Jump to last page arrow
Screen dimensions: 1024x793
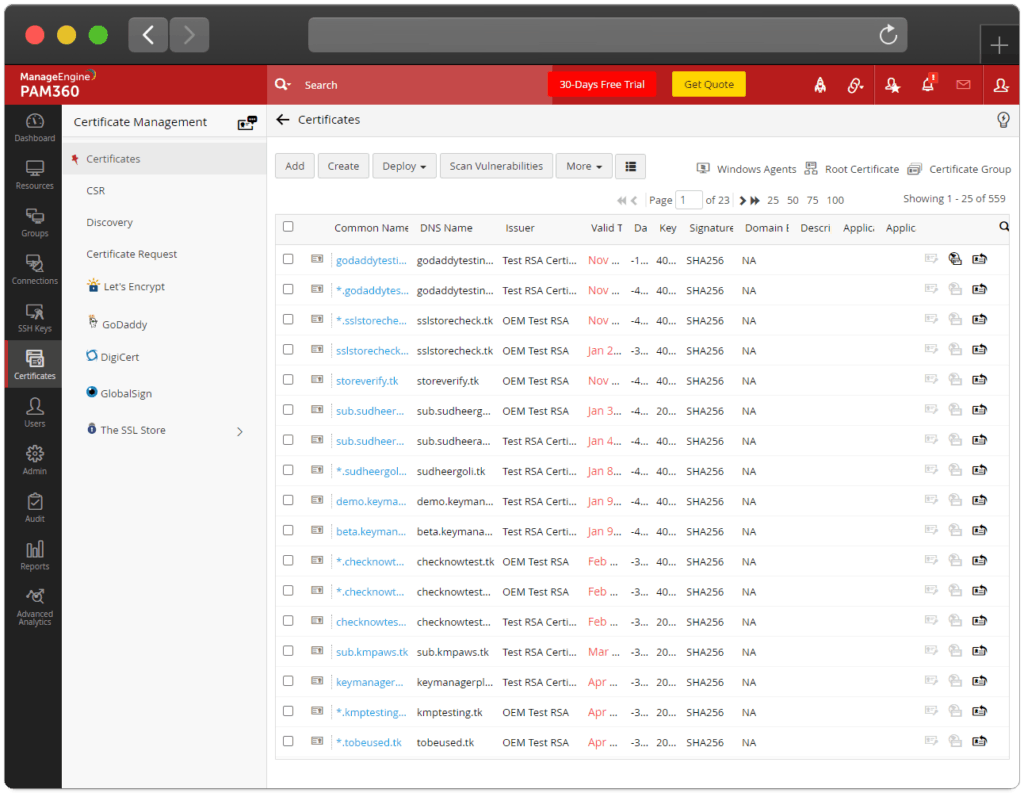755,201
